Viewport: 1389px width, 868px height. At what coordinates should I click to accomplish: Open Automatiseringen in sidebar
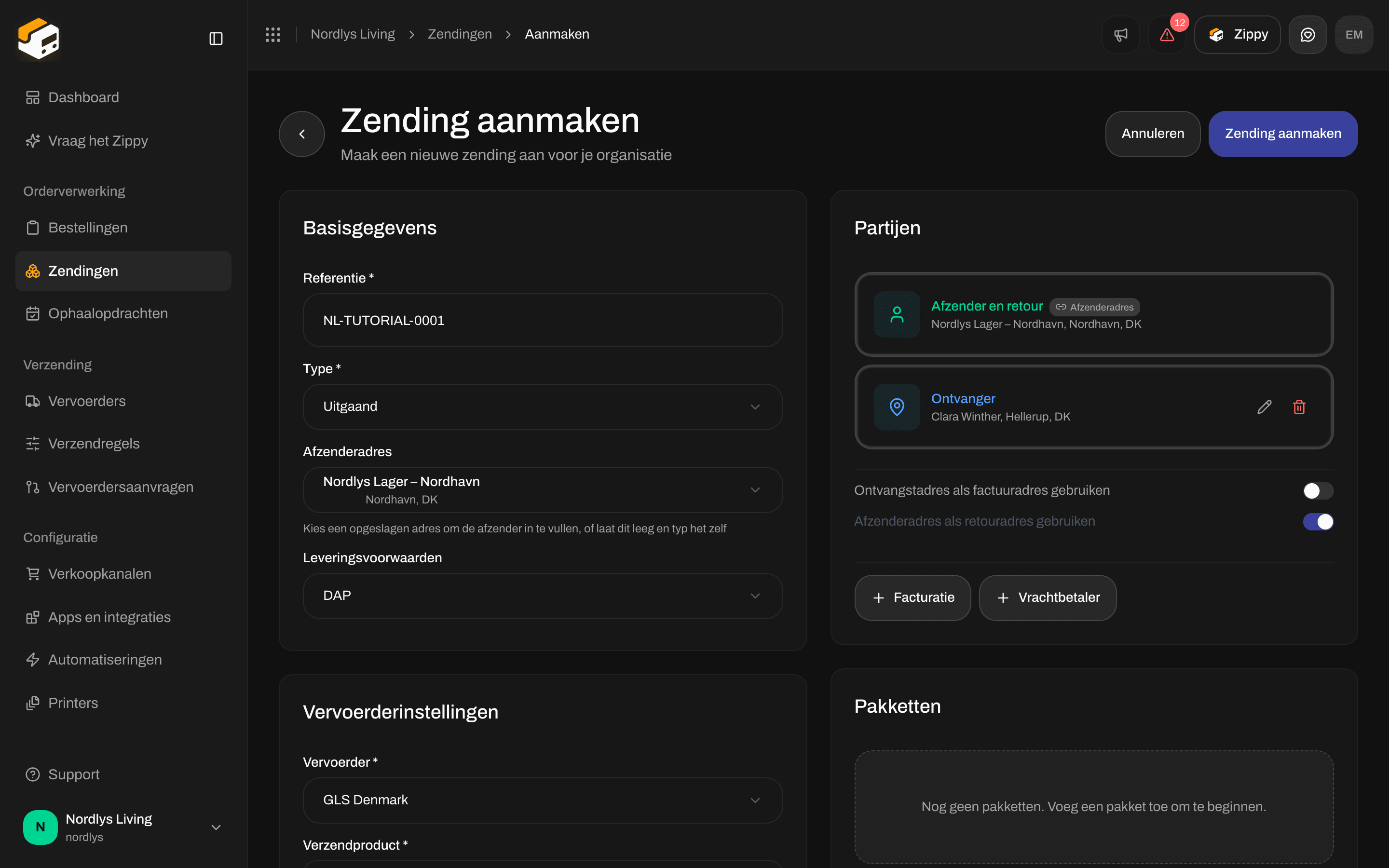(x=123, y=660)
